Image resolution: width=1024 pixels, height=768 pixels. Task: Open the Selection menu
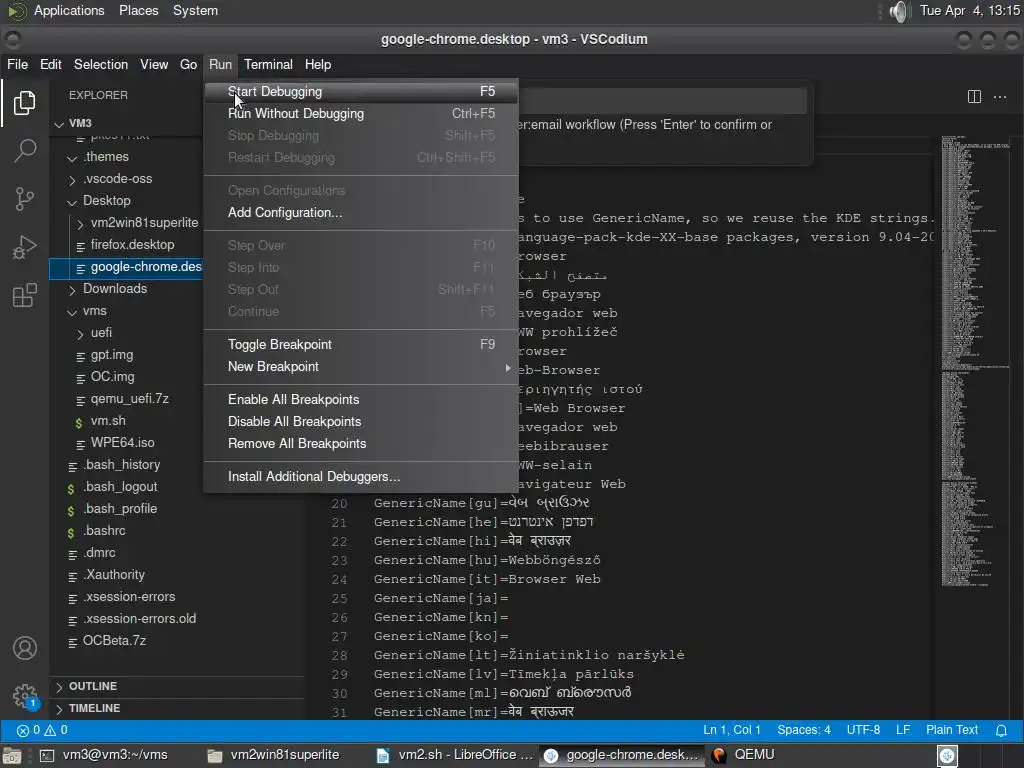101,65
